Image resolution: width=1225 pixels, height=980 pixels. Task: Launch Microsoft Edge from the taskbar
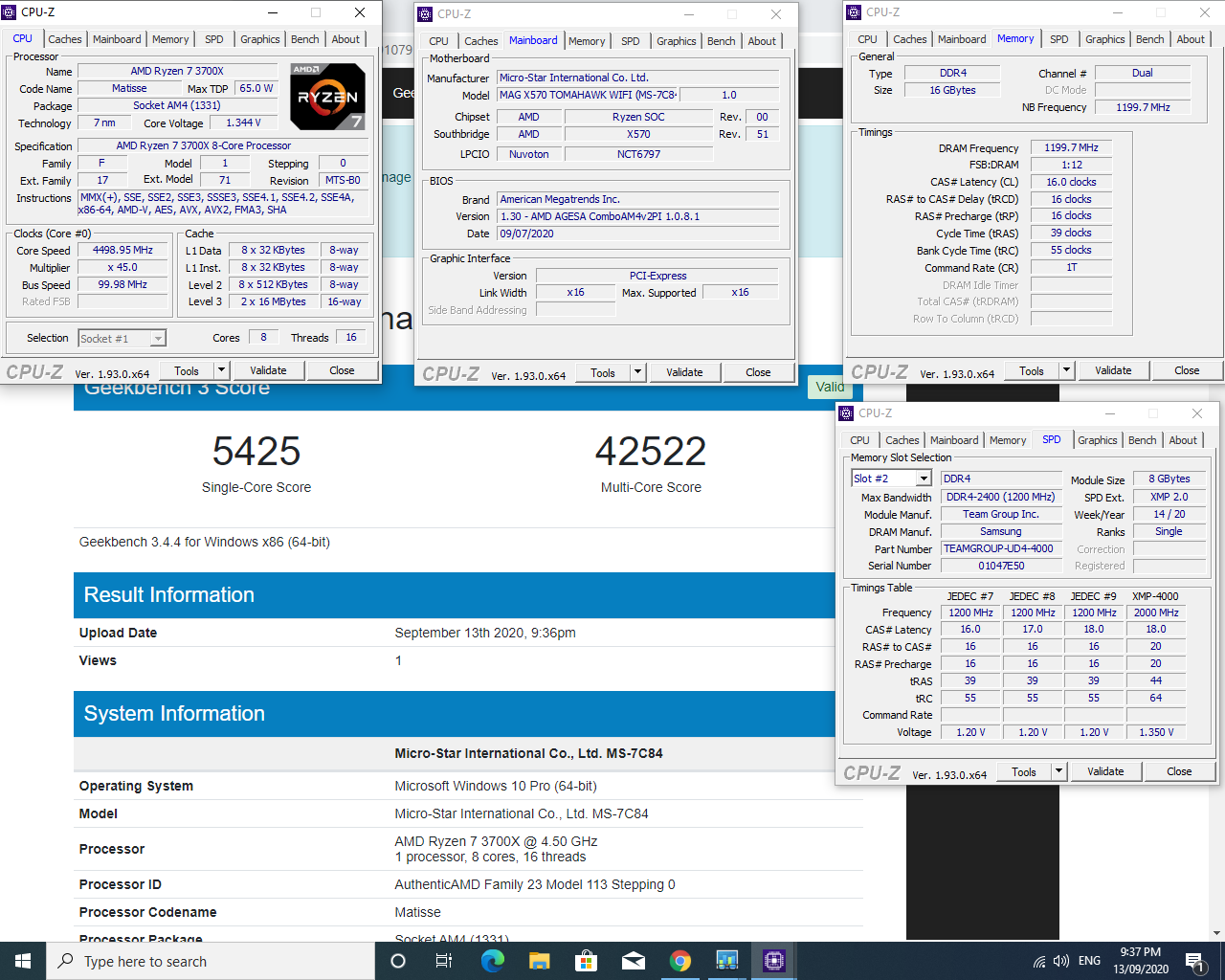pos(492,961)
